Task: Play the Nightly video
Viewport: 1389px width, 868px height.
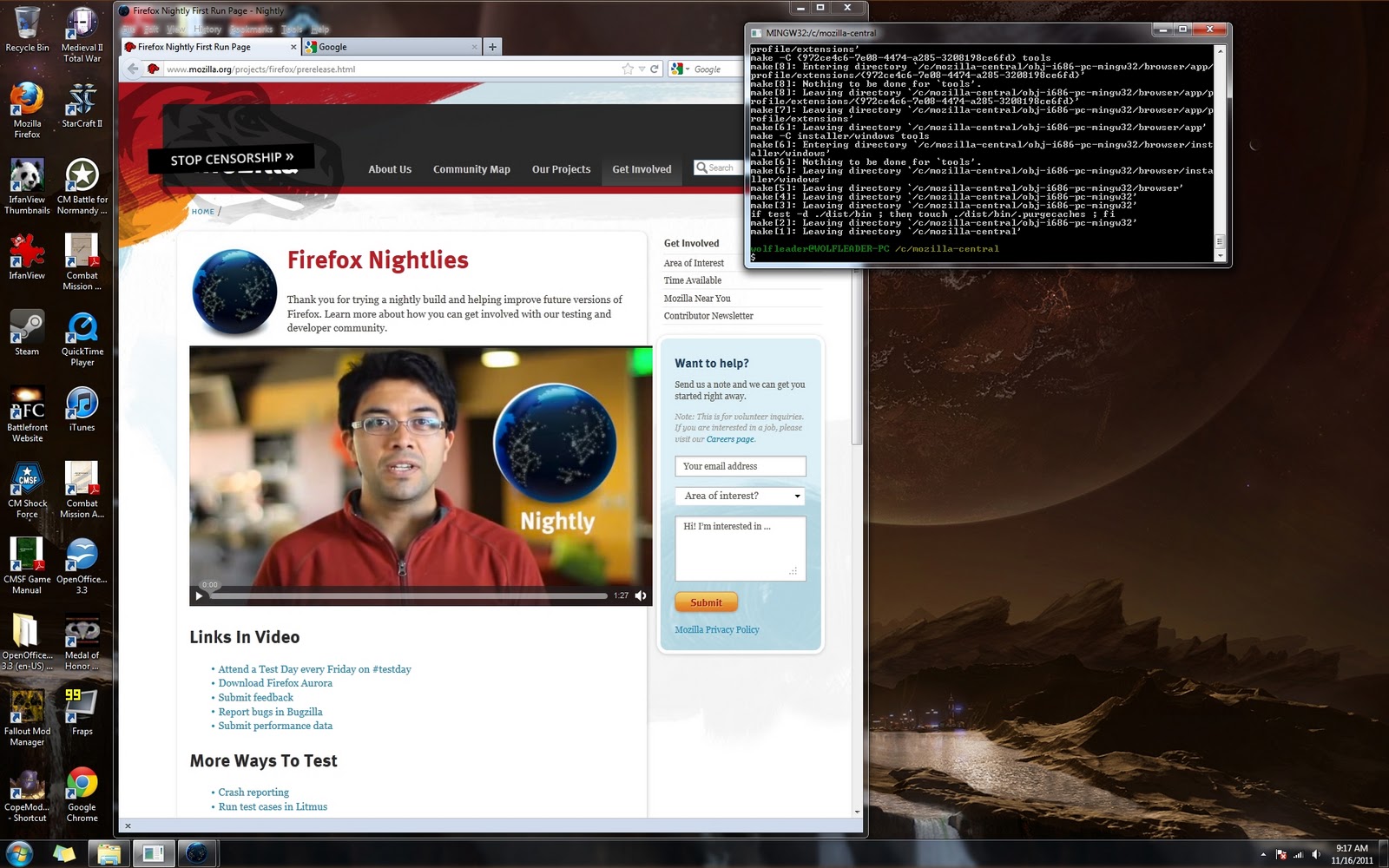Action: (199, 595)
